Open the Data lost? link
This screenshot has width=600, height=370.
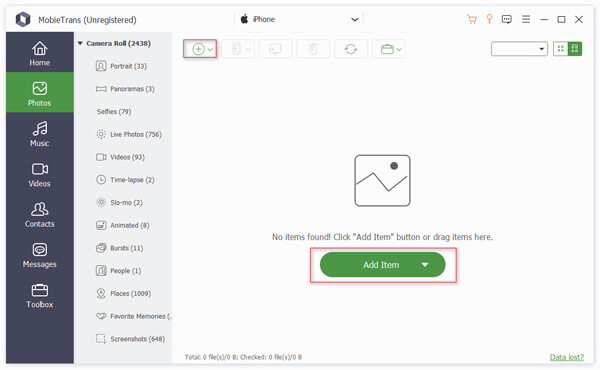point(567,357)
